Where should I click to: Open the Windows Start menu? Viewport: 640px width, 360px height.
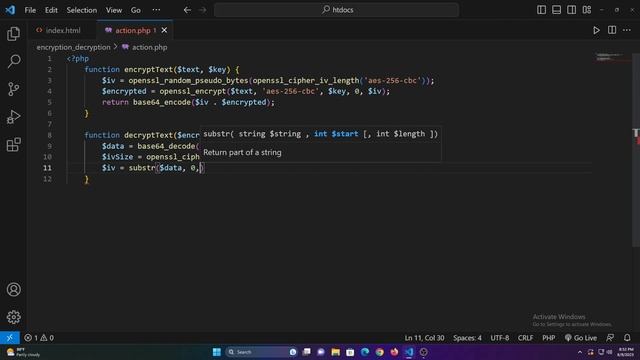(x=217, y=352)
